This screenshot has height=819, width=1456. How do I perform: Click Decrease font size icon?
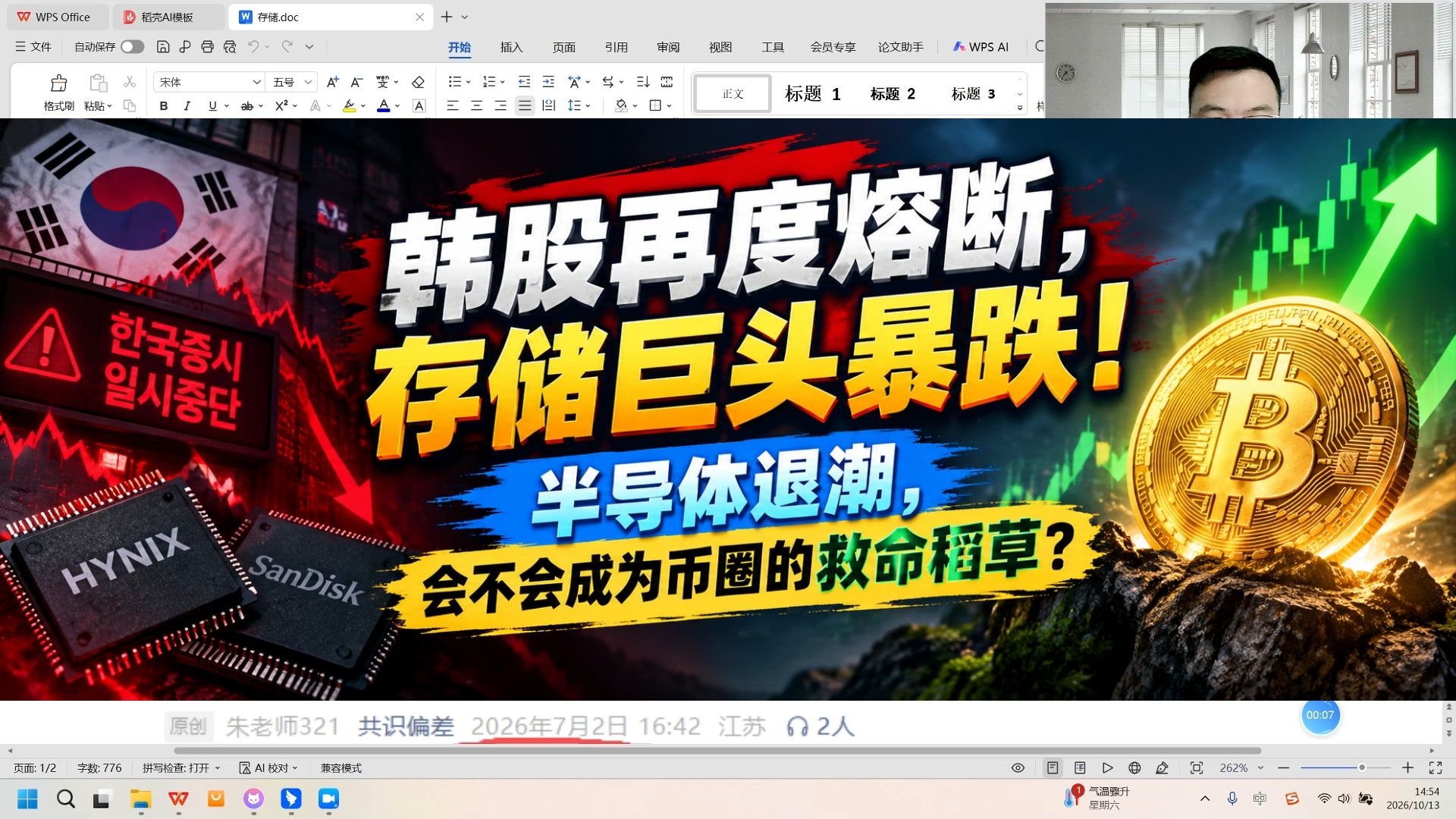tap(356, 82)
